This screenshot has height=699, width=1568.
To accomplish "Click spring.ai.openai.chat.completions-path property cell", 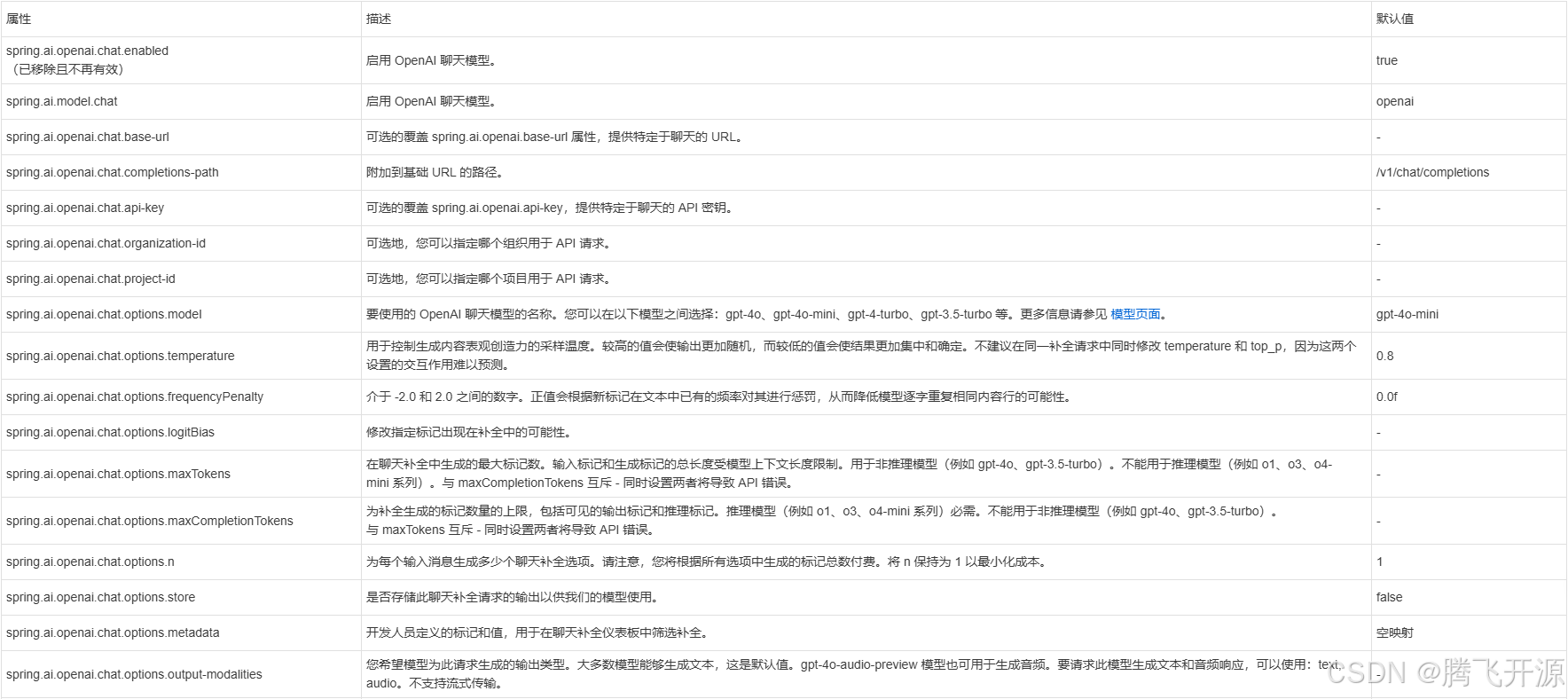I will point(181,172).
